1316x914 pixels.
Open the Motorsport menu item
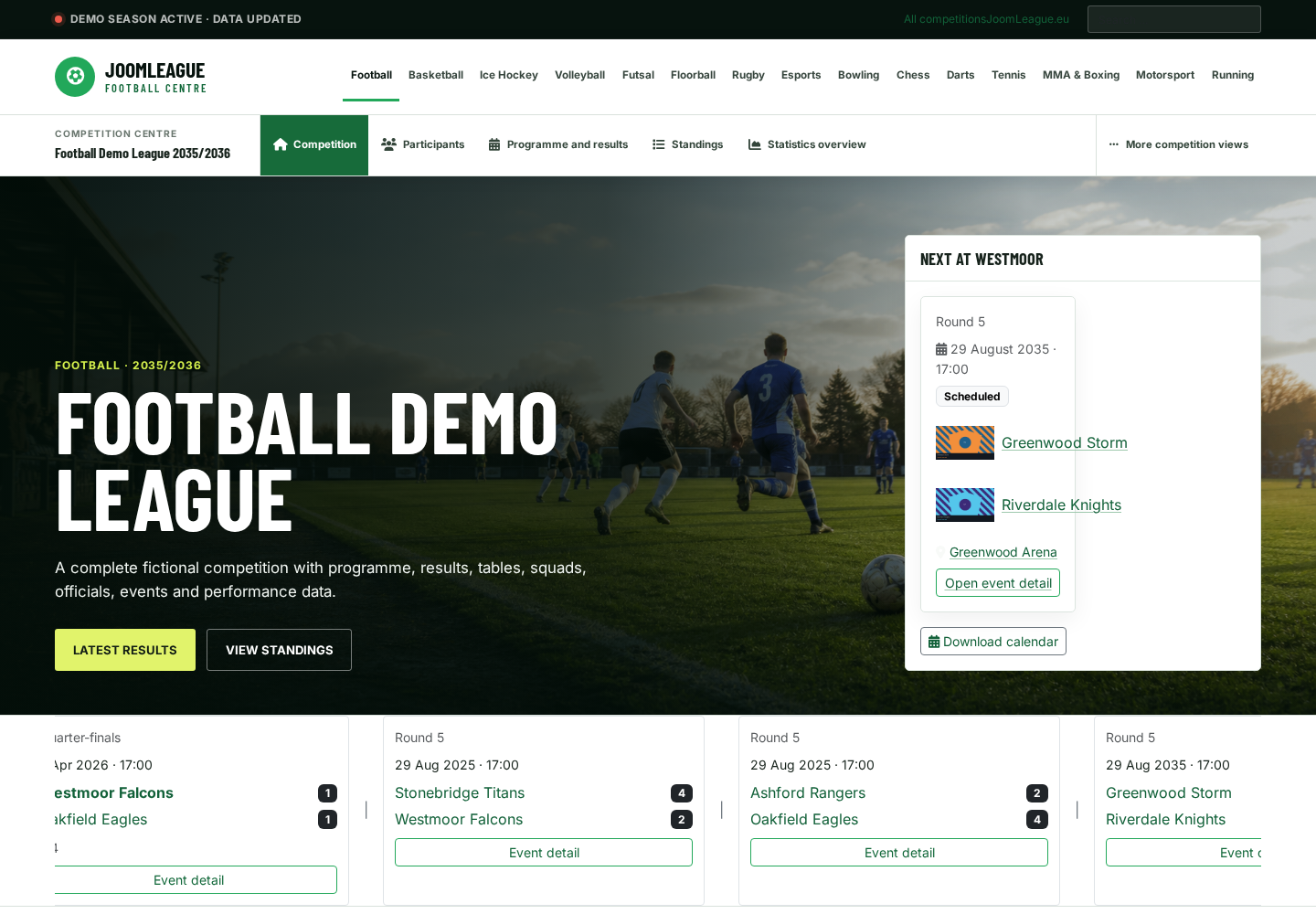coord(1165,75)
